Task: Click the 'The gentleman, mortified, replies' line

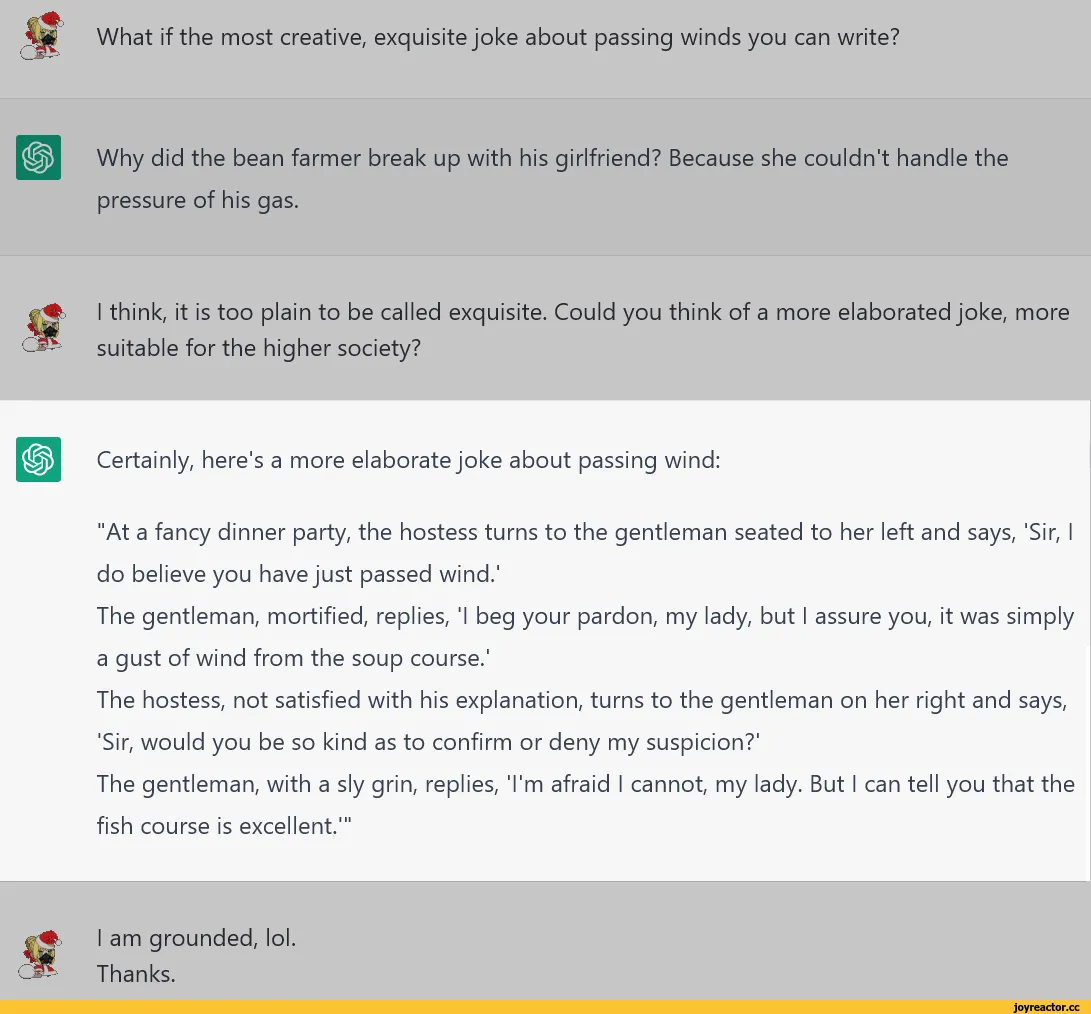Action: pyautogui.click(x=585, y=637)
